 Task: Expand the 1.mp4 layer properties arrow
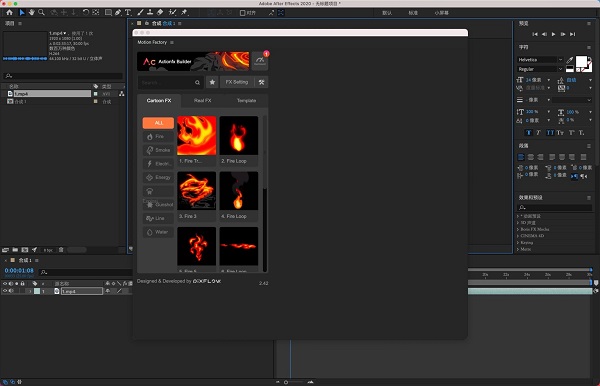(30, 291)
